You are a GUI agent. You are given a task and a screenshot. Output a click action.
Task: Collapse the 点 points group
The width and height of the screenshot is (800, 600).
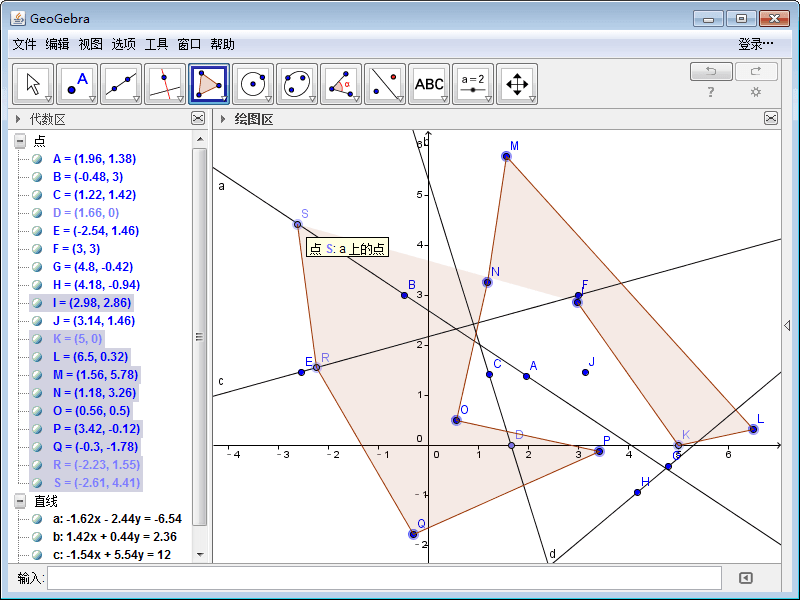(x=20, y=141)
